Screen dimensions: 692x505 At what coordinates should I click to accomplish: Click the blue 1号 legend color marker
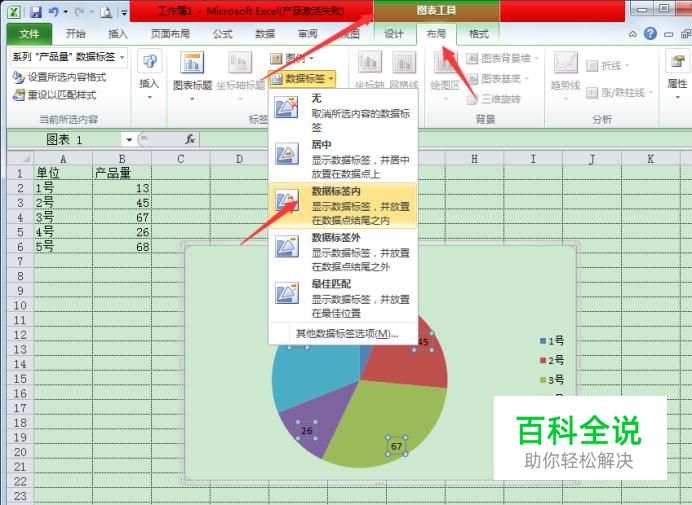(x=543, y=341)
